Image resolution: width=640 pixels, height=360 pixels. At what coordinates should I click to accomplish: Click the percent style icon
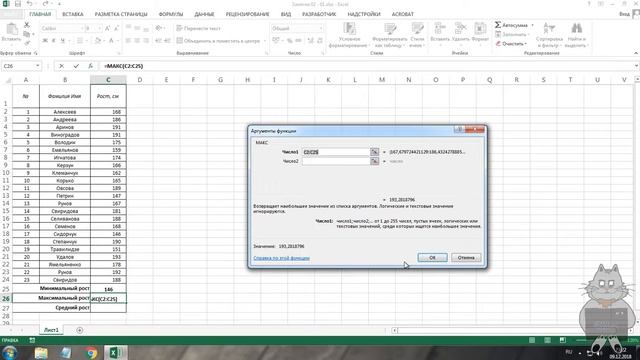point(289,41)
